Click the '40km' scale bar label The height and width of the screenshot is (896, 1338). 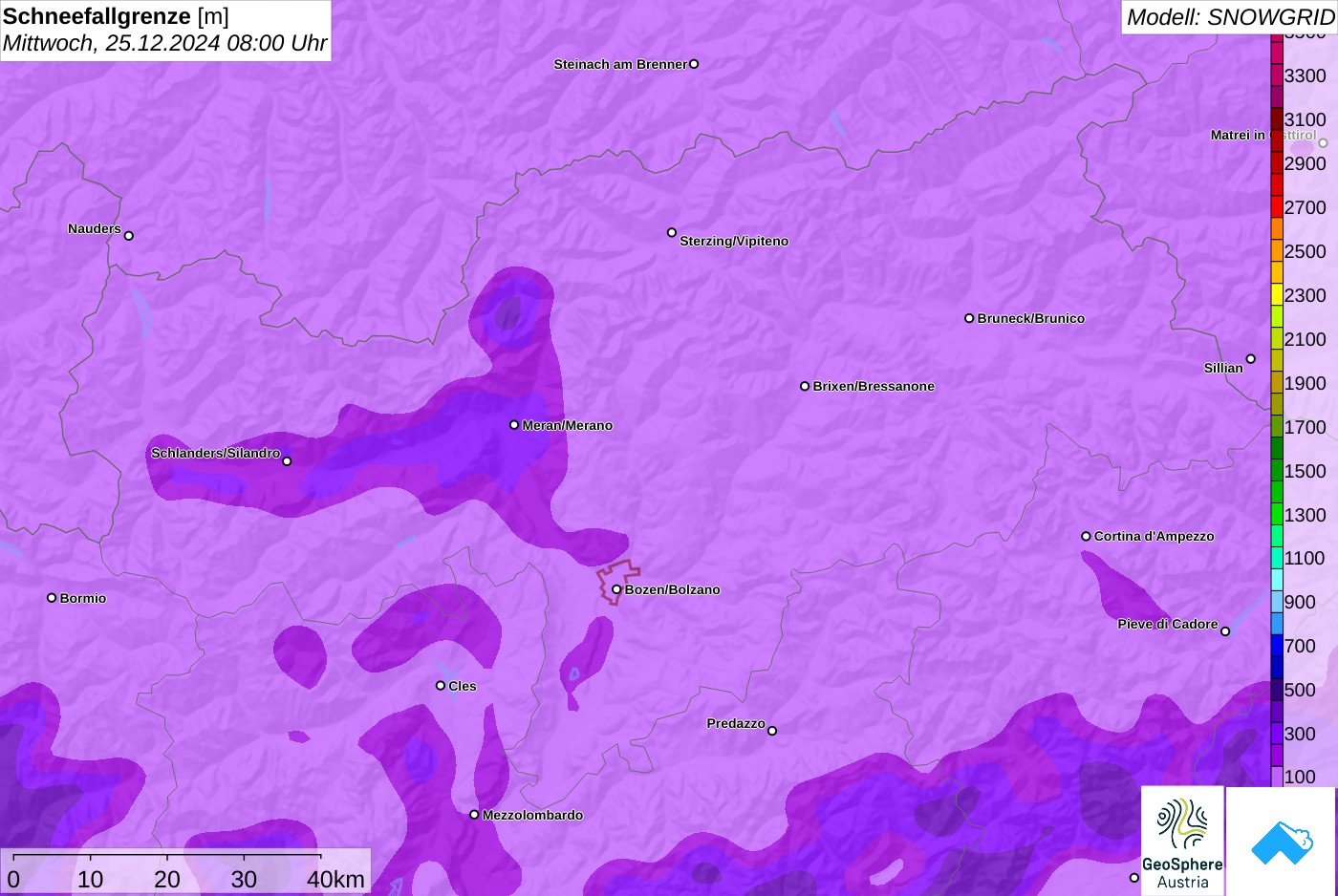click(x=335, y=879)
